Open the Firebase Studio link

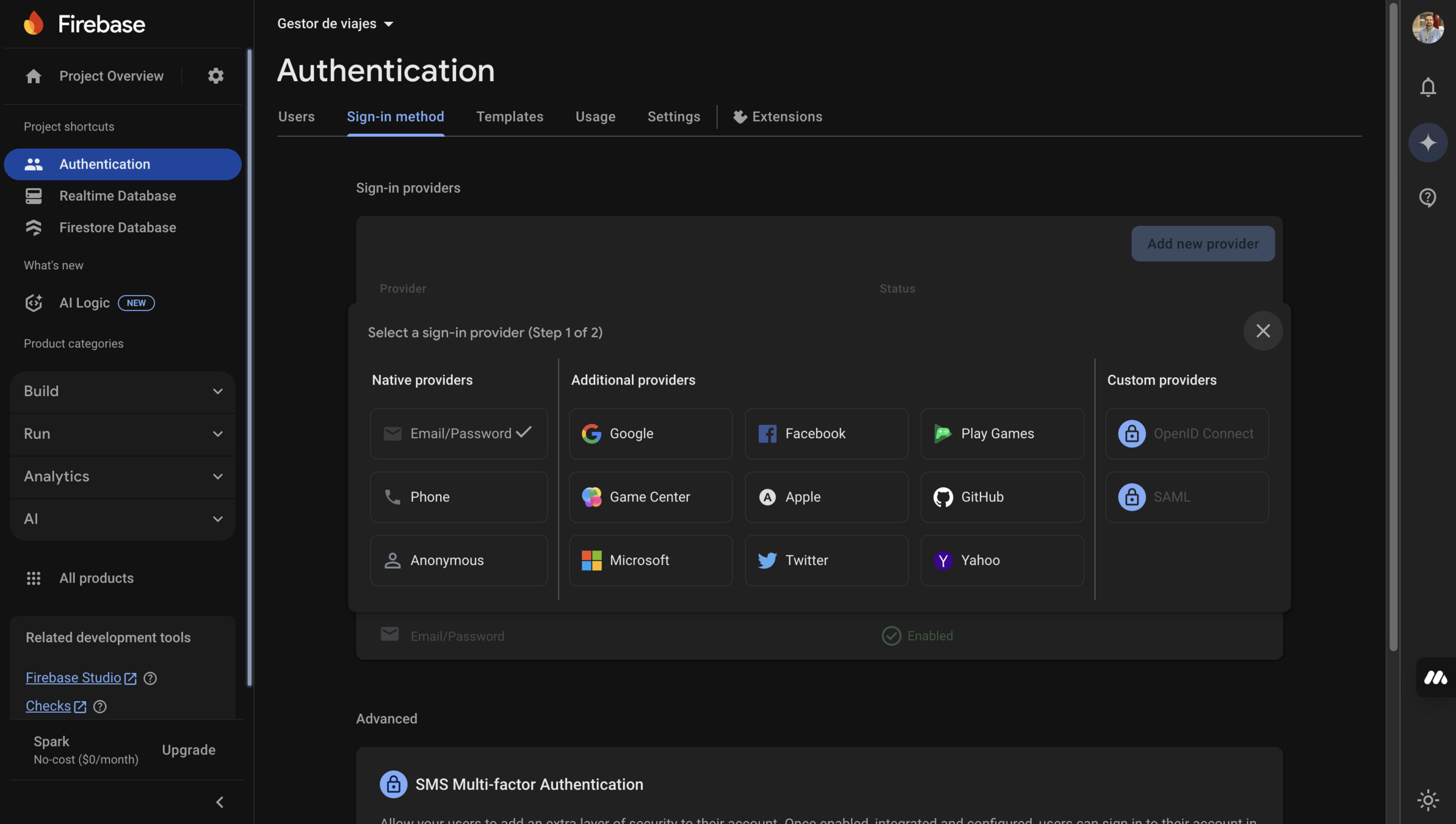[73, 678]
